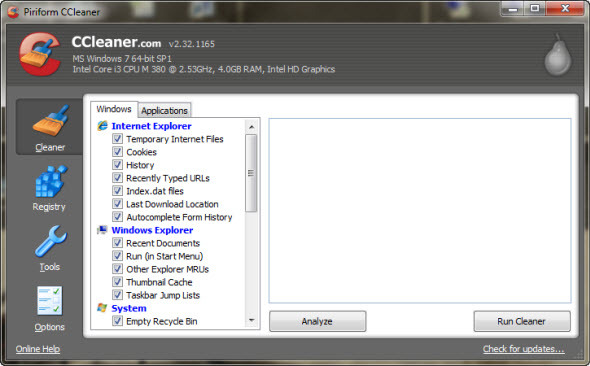The image size is (590, 366).
Task: Uncheck Thumbnail Cache option
Action: tap(117, 282)
